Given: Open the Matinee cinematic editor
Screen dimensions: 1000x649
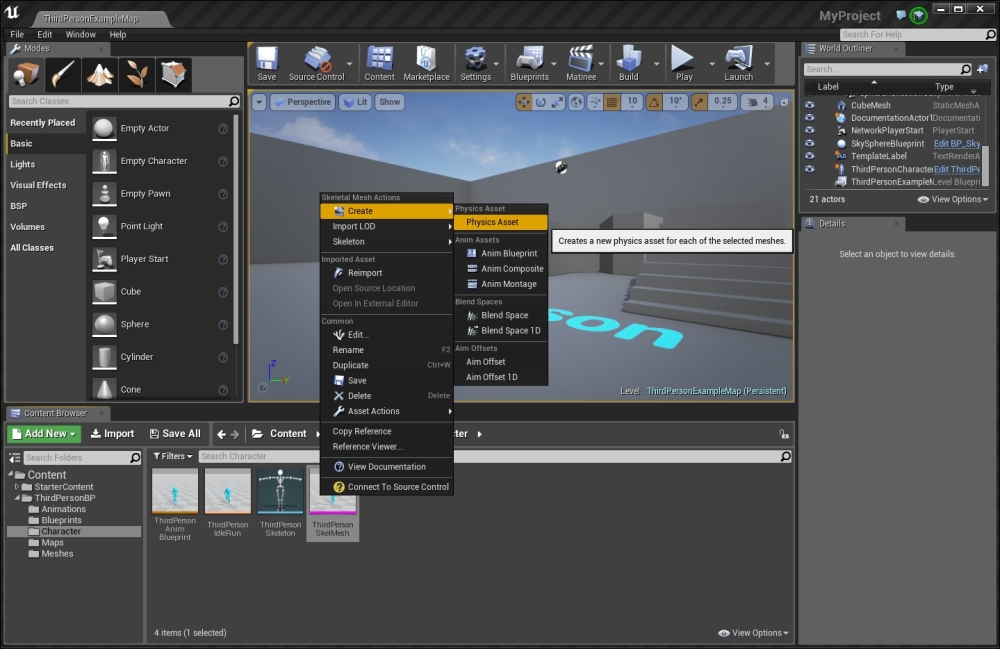Looking at the screenshot, I should (583, 62).
